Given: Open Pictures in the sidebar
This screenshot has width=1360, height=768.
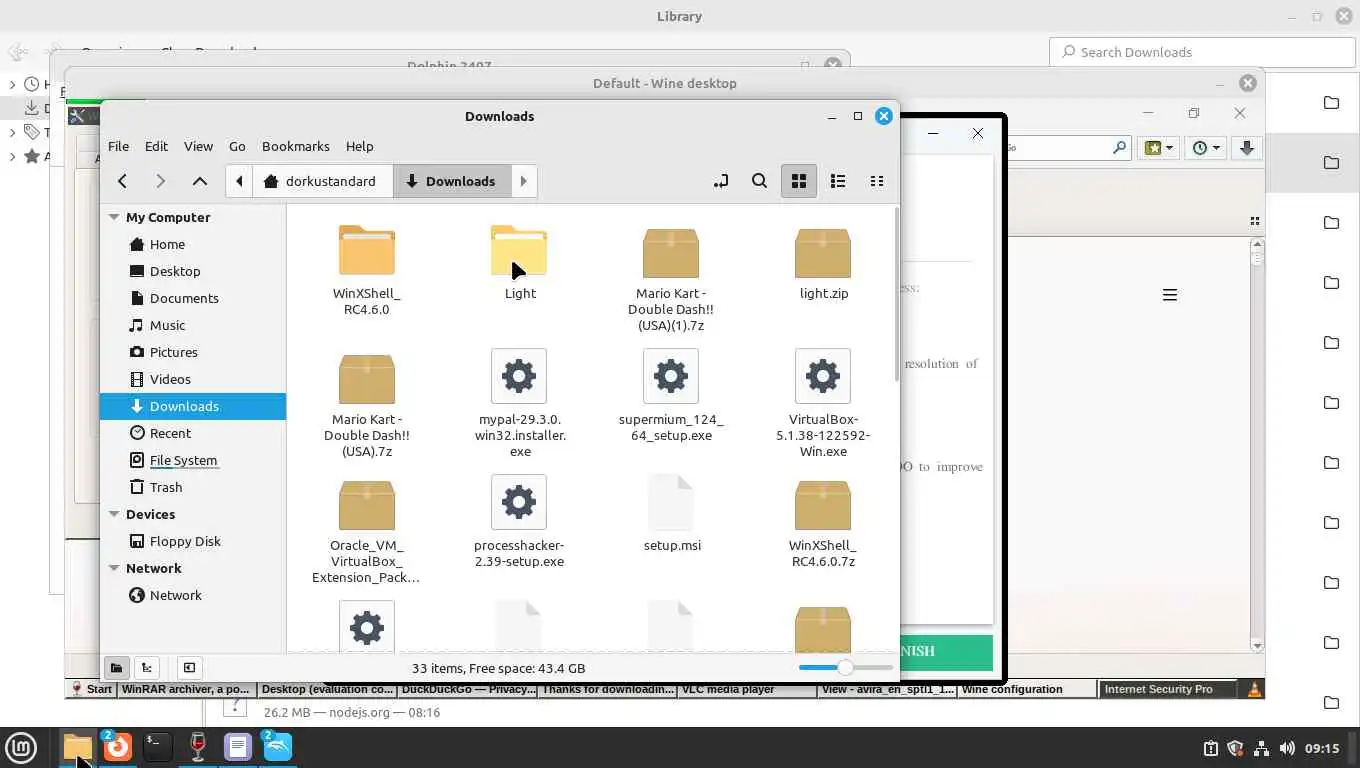Looking at the screenshot, I should tap(173, 352).
